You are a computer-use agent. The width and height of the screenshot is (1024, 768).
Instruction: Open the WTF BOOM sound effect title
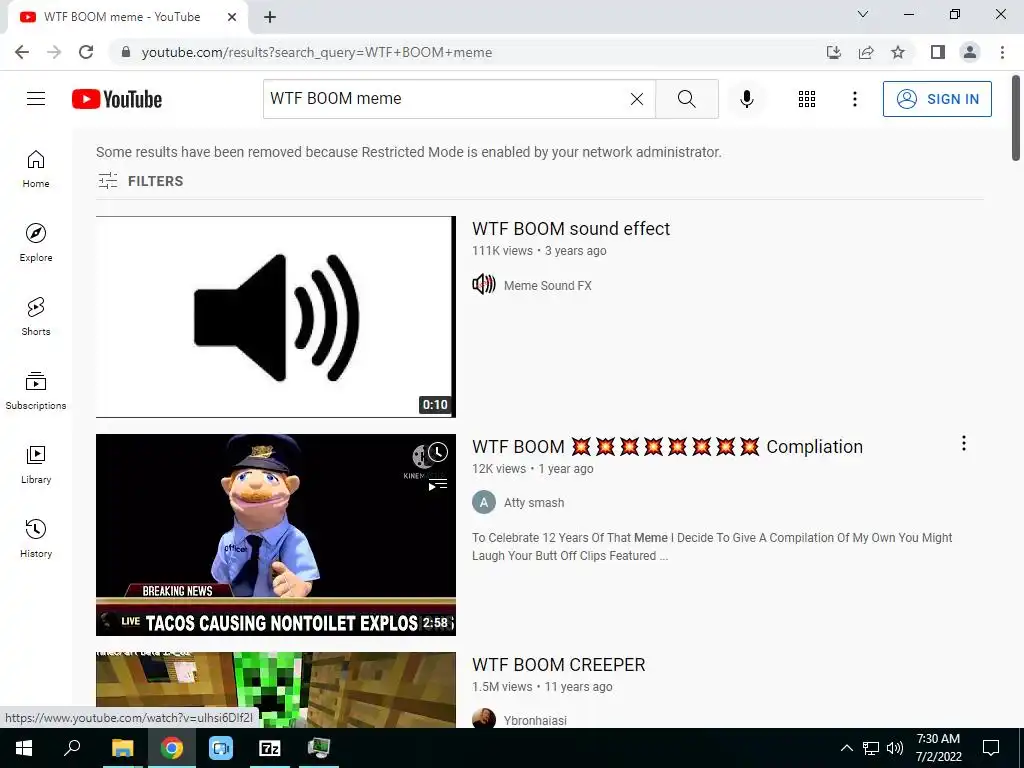click(571, 229)
